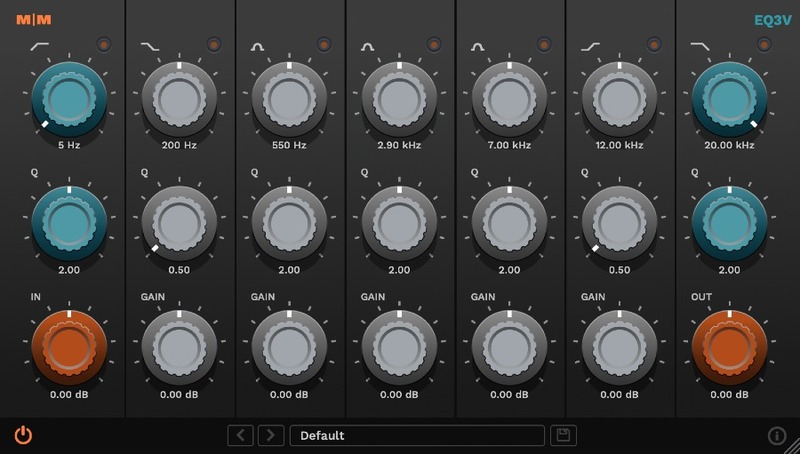
Task: Click the 2.00 Q value under 20.00 kHz band
Action: coord(730,270)
